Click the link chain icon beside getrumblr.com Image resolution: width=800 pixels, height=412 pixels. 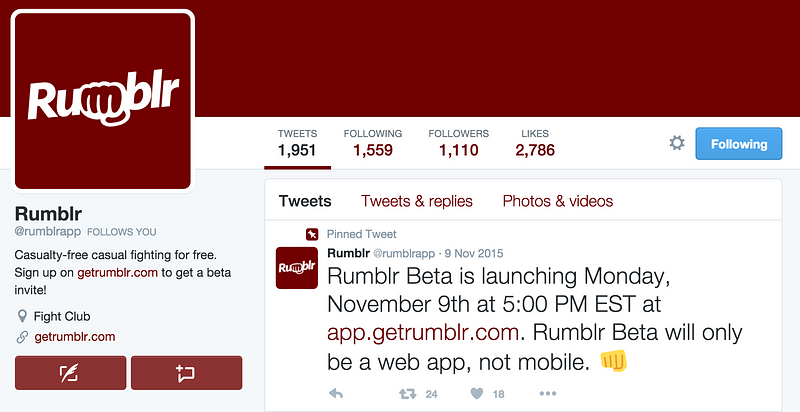click(x=22, y=337)
